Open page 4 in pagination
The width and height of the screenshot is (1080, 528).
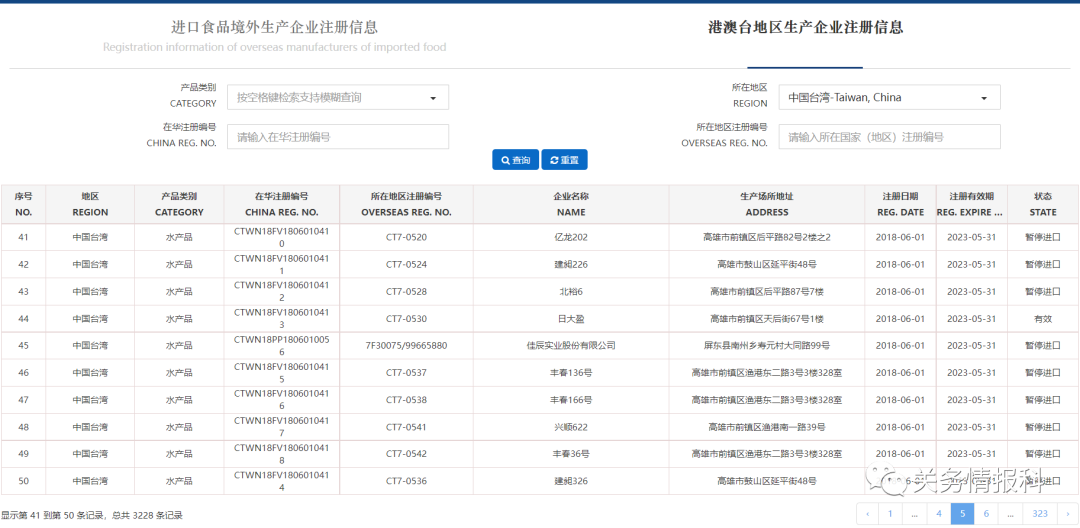click(x=938, y=514)
